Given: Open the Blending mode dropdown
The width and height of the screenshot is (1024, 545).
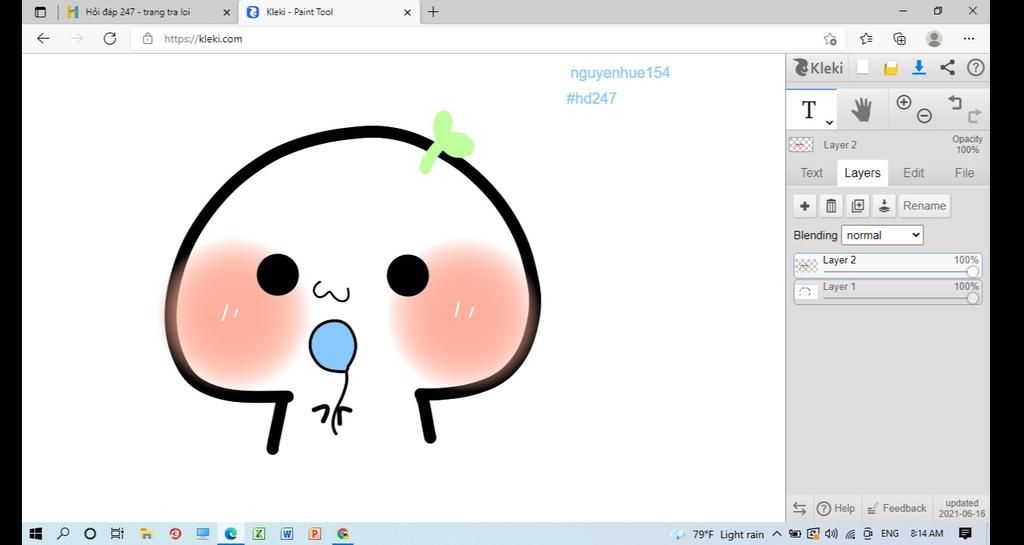Looking at the screenshot, I should (882, 235).
